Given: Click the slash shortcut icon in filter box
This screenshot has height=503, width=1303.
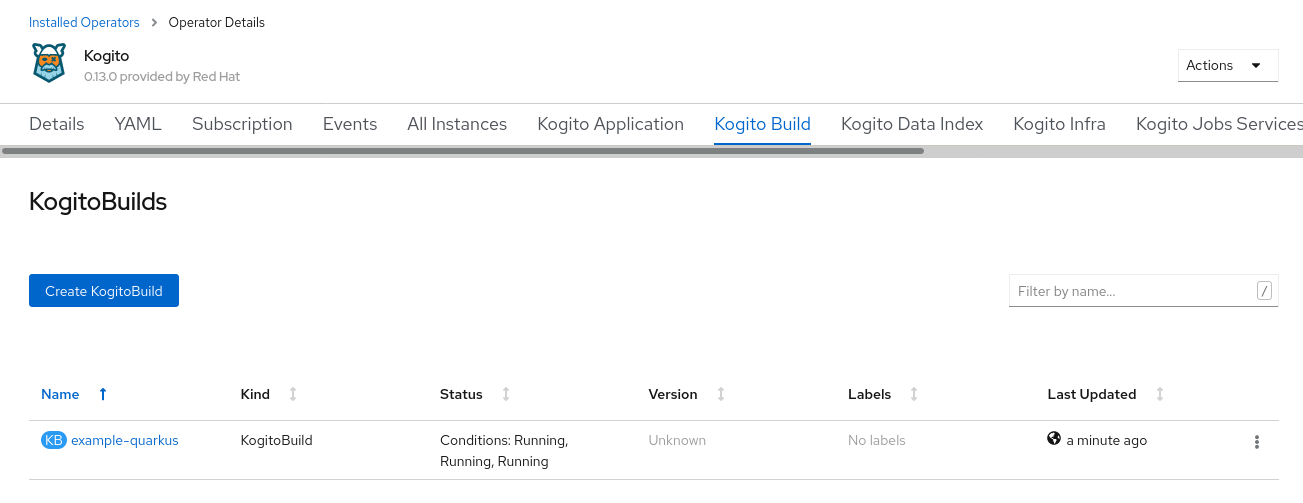Looking at the screenshot, I should click(x=1264, y=291).
